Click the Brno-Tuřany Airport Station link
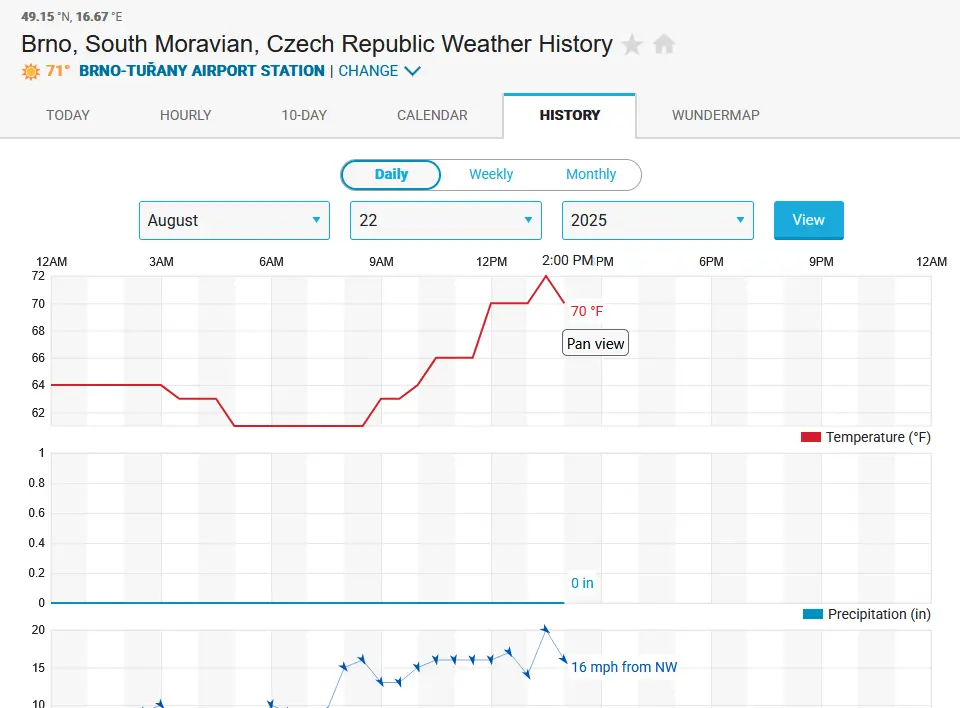 click(x=201, y=71)
